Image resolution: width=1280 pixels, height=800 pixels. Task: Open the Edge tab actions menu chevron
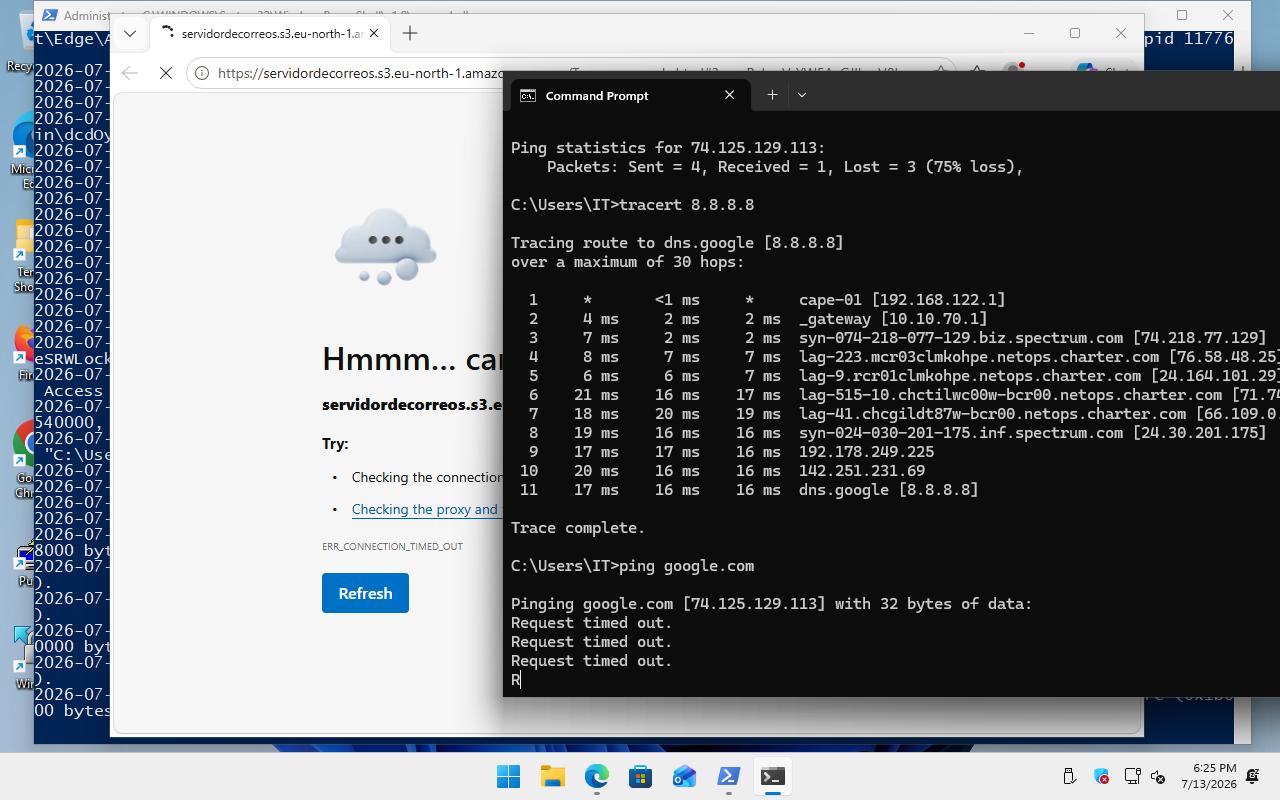[130, 33]
